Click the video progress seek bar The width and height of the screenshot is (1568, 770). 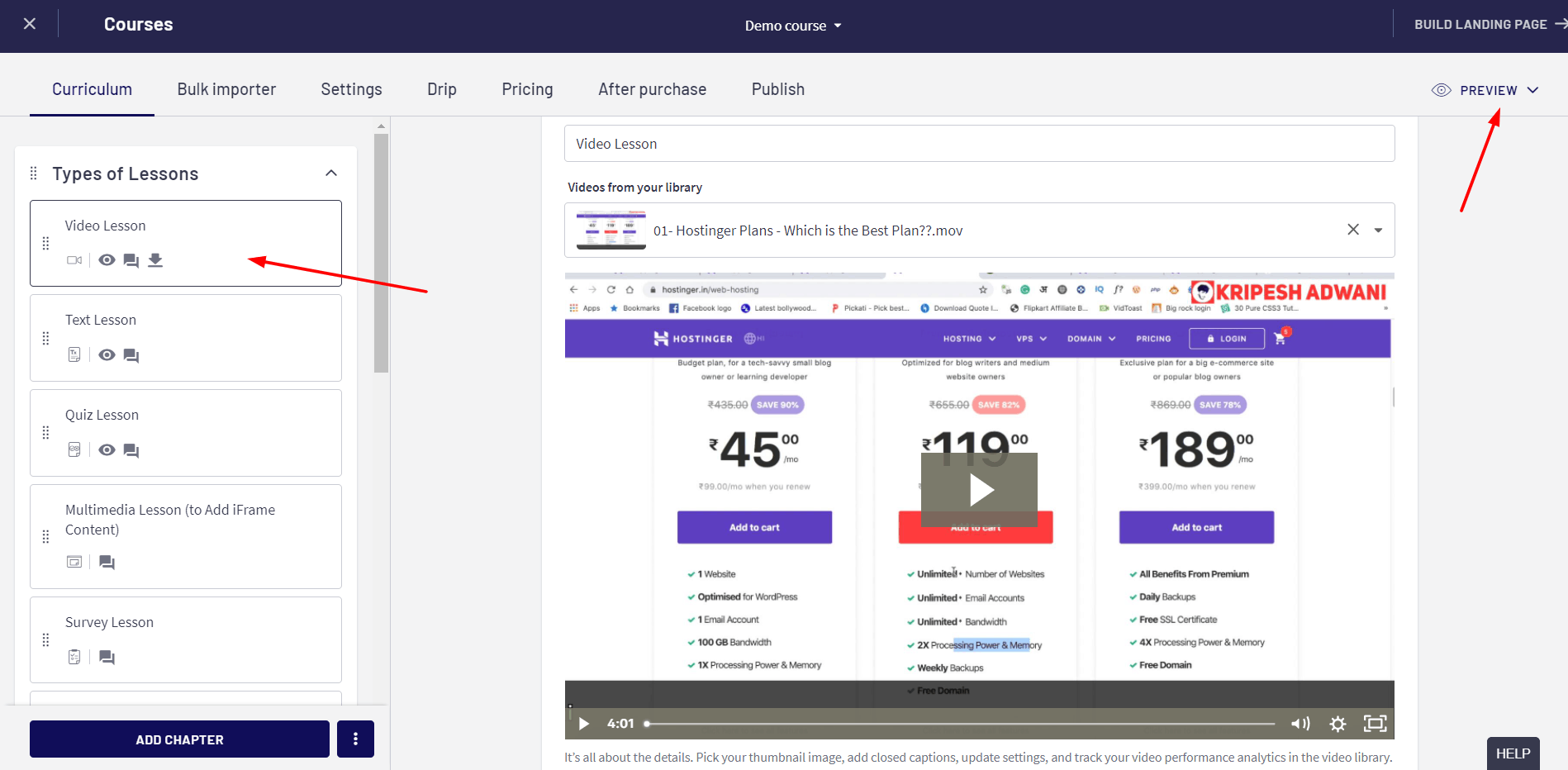coord(958,724)
